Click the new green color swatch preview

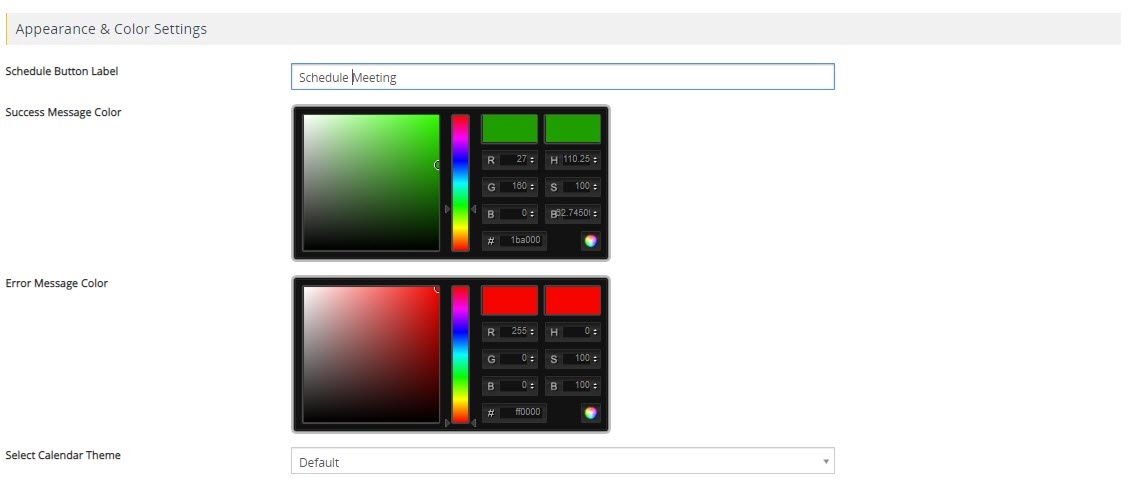click(510, 129)
